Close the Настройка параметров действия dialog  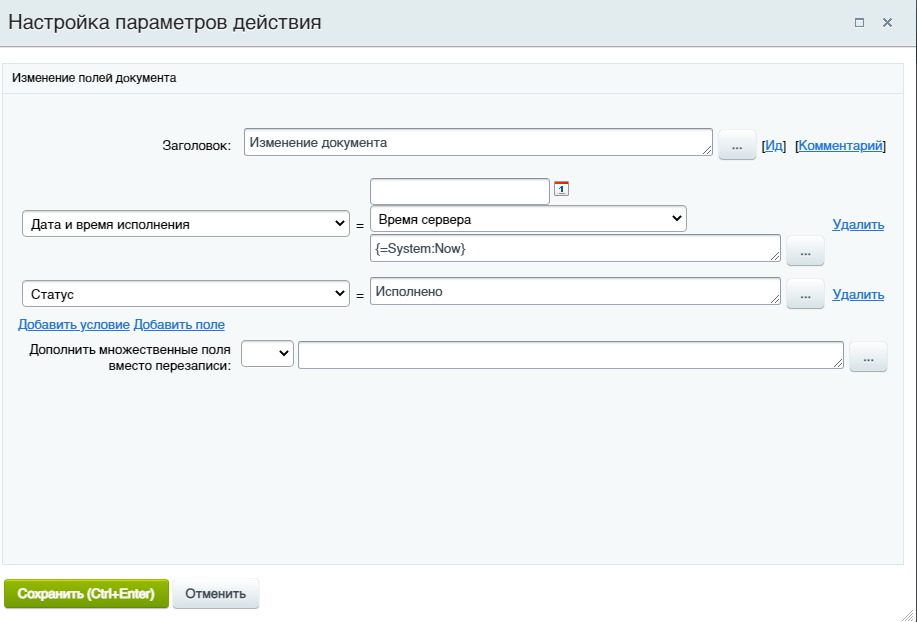[887, 23]
